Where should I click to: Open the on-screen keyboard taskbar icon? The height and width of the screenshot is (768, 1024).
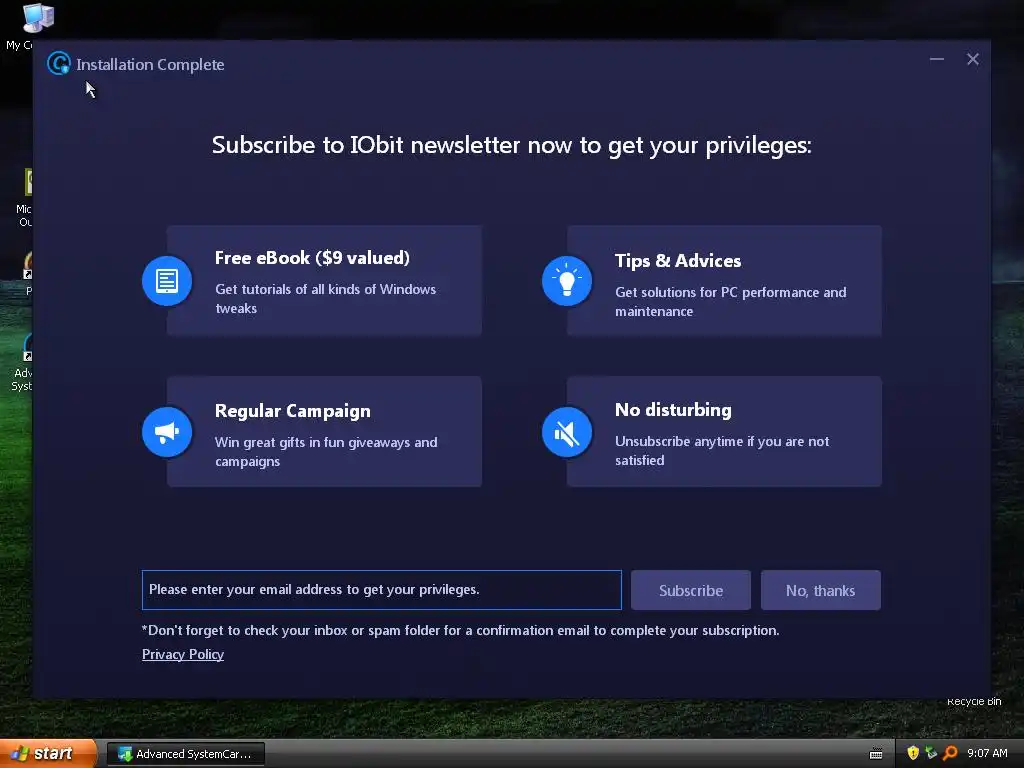tap(876, 754)
